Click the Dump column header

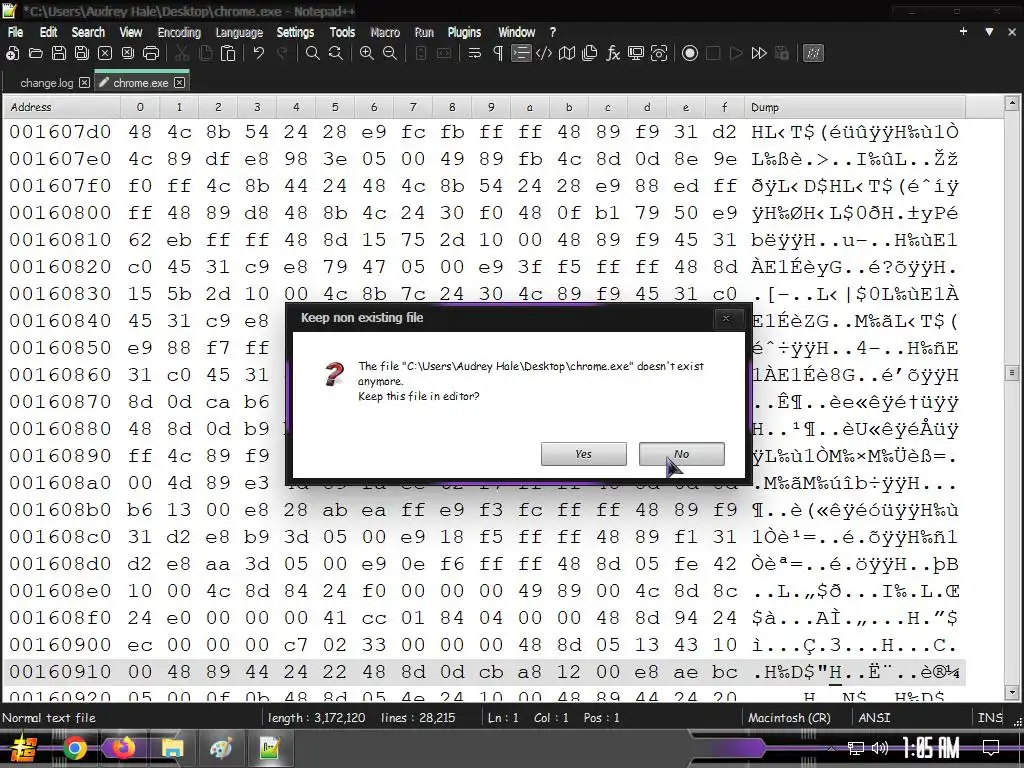click(854, 107)
